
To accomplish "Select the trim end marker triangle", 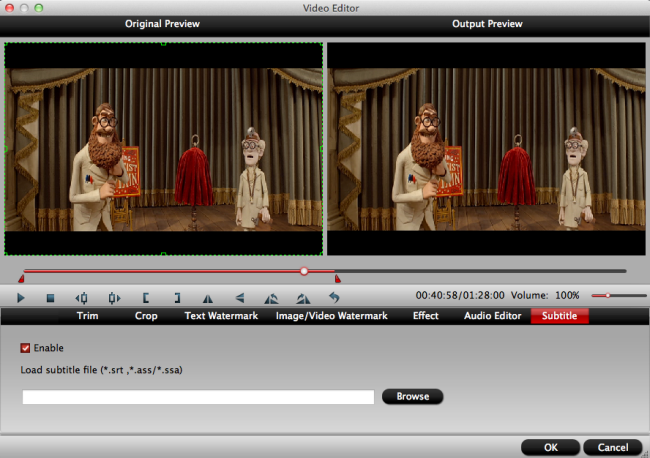I will 338,279.
